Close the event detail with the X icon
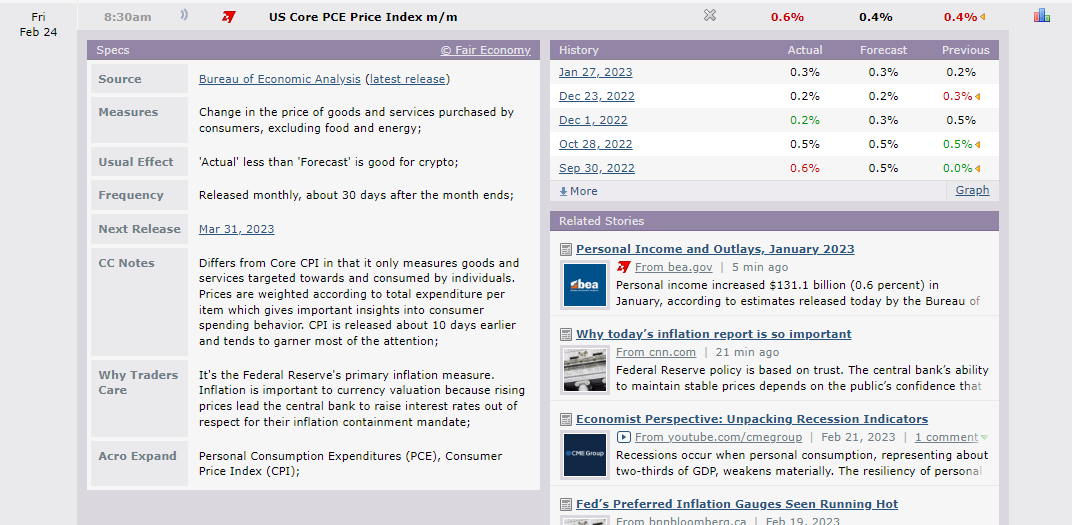This screenshot has height=525, width=1072. coord(710,15)
